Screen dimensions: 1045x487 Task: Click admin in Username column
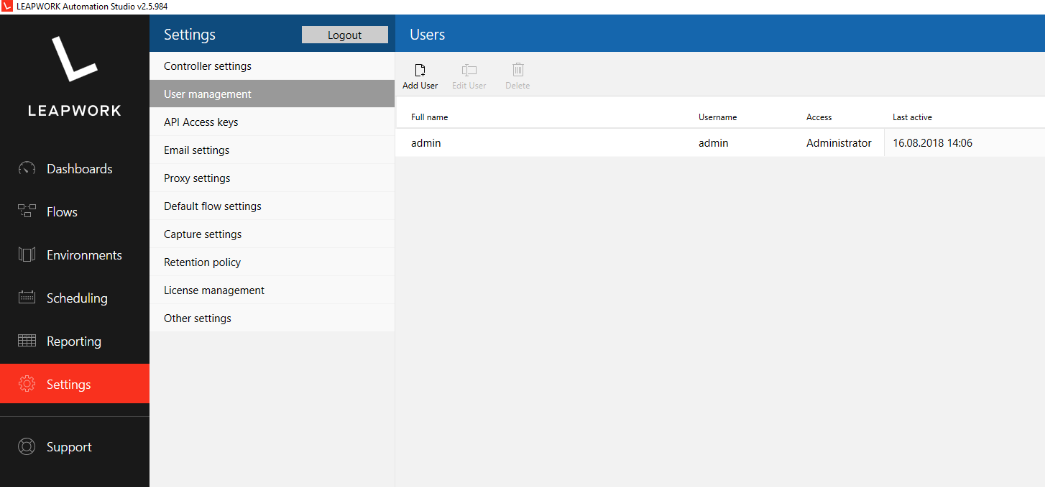point(713,143)
